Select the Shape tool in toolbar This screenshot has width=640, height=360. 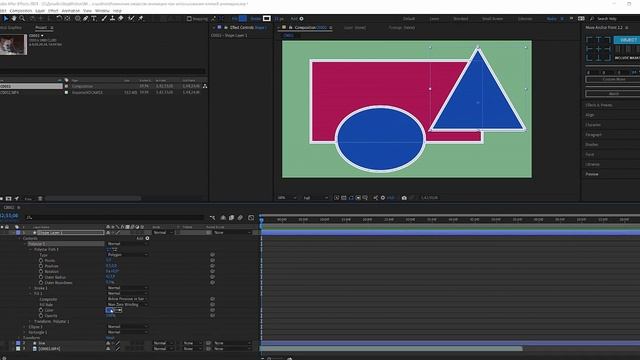pos(77,18)
